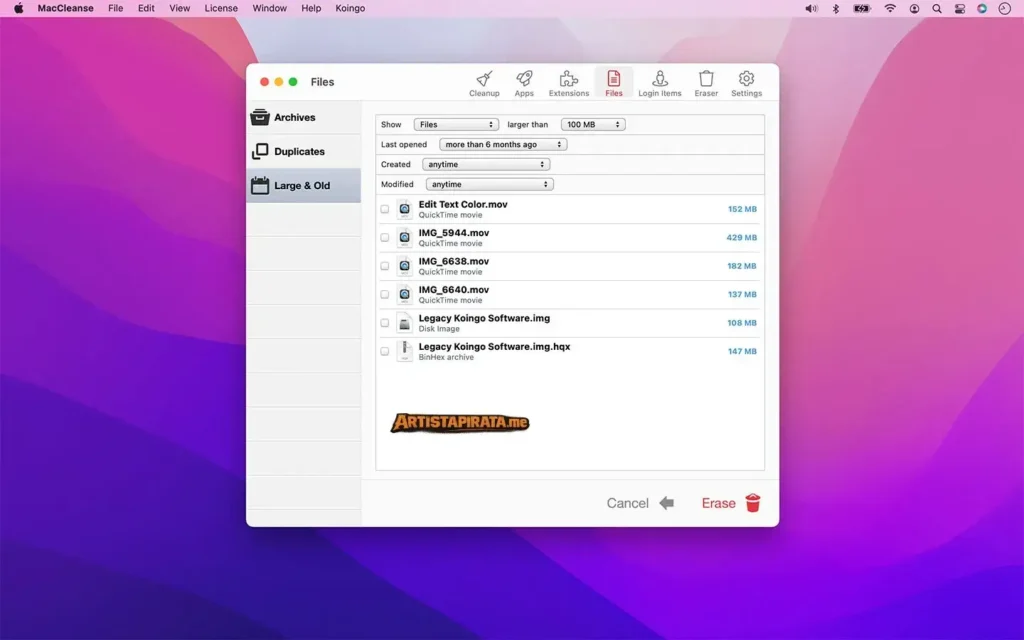Open the Koingo menu in the menu bar
The image size is (1024, 640).
[350, 8]
